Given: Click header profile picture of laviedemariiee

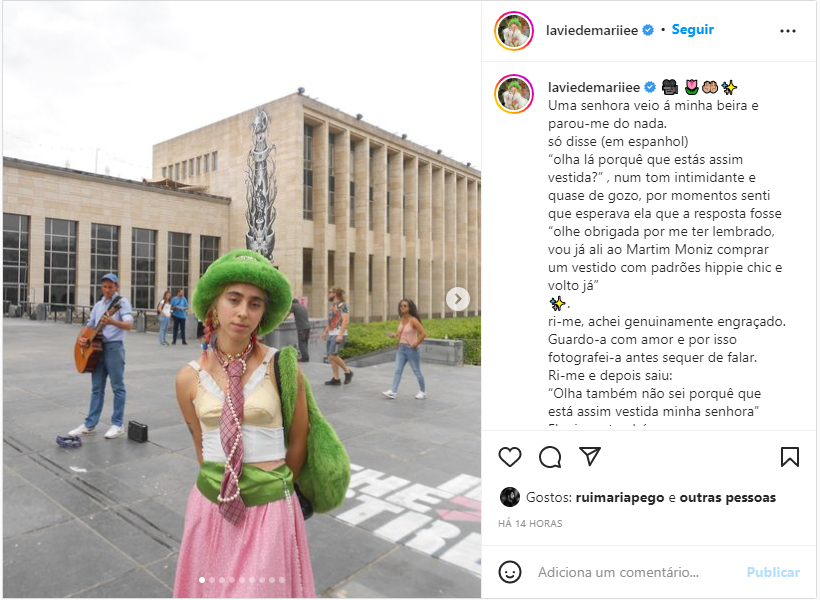Looking at the screenshot, I should coord(514,31).
